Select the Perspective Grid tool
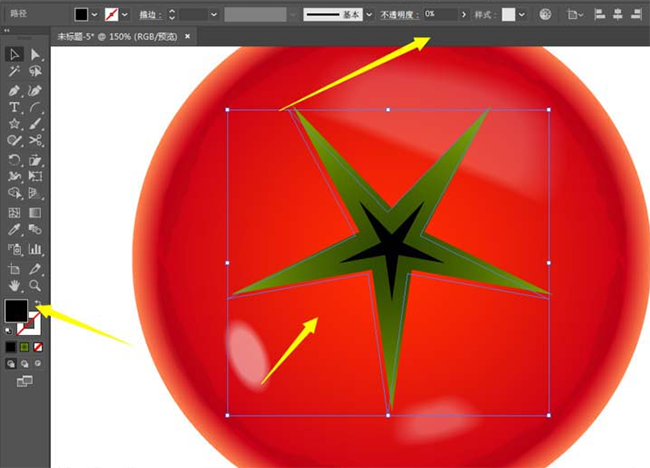 pyautogui.click(x=35, y=193)
